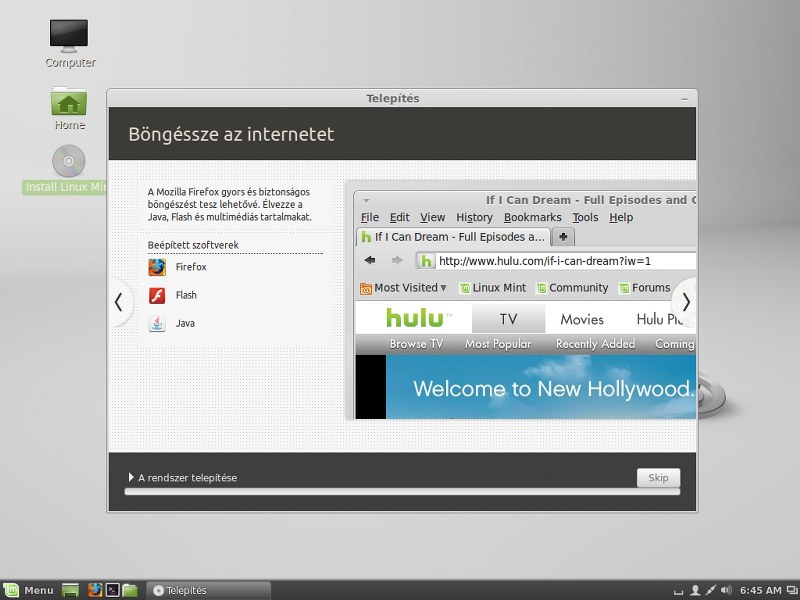This screenshot has height=600, width=800.
Task: Click the clock showing 6:45 AM
Action: (x=760, y=590)
